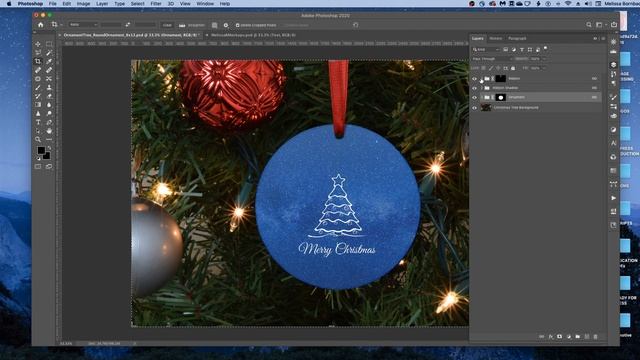Select the Move tool
This screenshot has width=640, height=360.
click(38, 44)
